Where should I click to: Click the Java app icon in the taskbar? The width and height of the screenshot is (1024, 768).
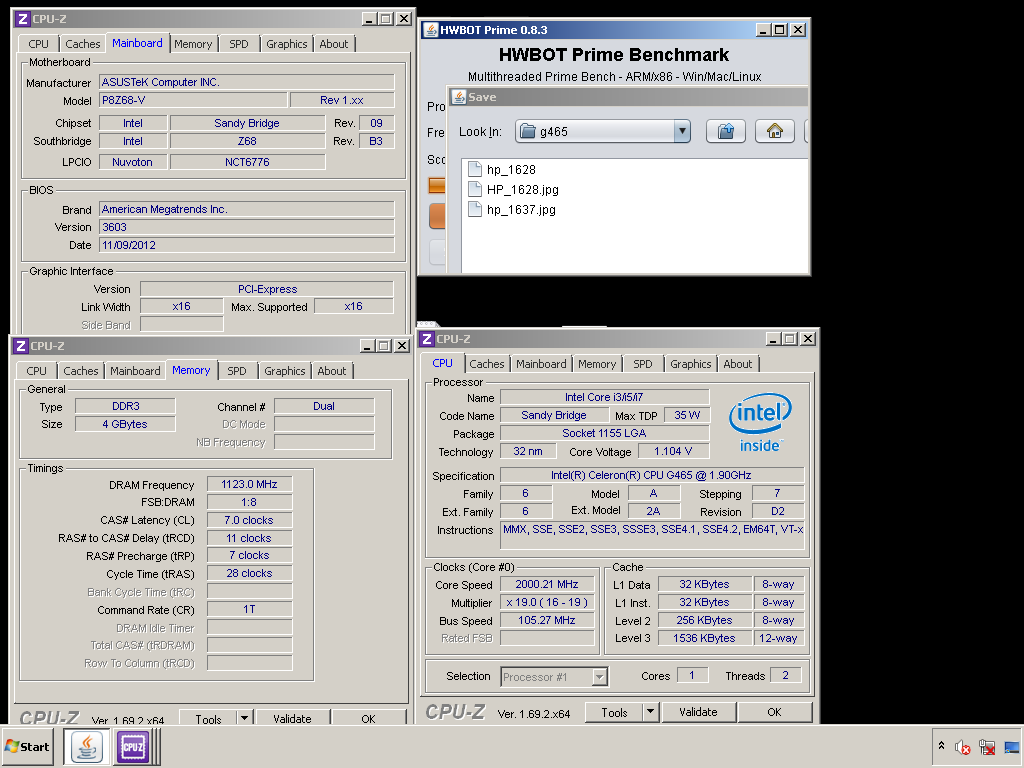(87, 746)
